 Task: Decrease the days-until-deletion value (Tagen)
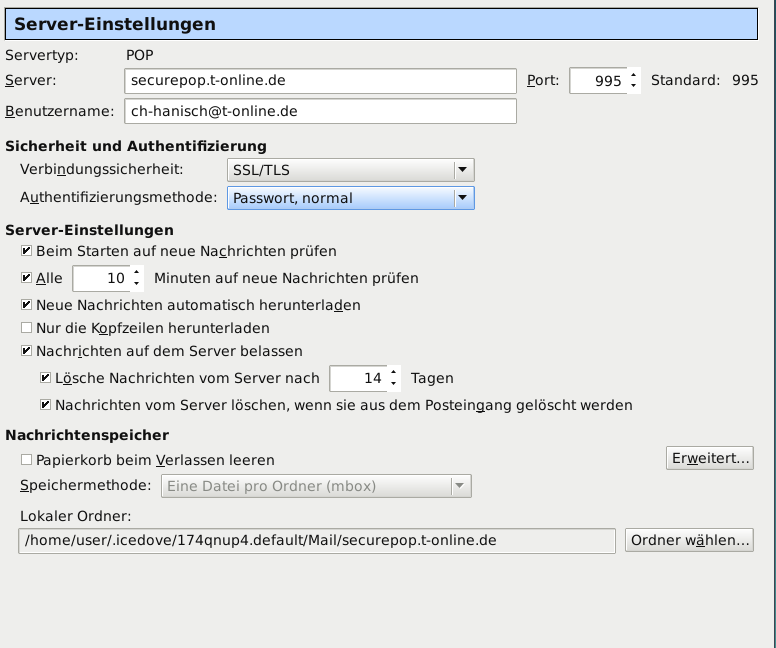click(393, 384)
